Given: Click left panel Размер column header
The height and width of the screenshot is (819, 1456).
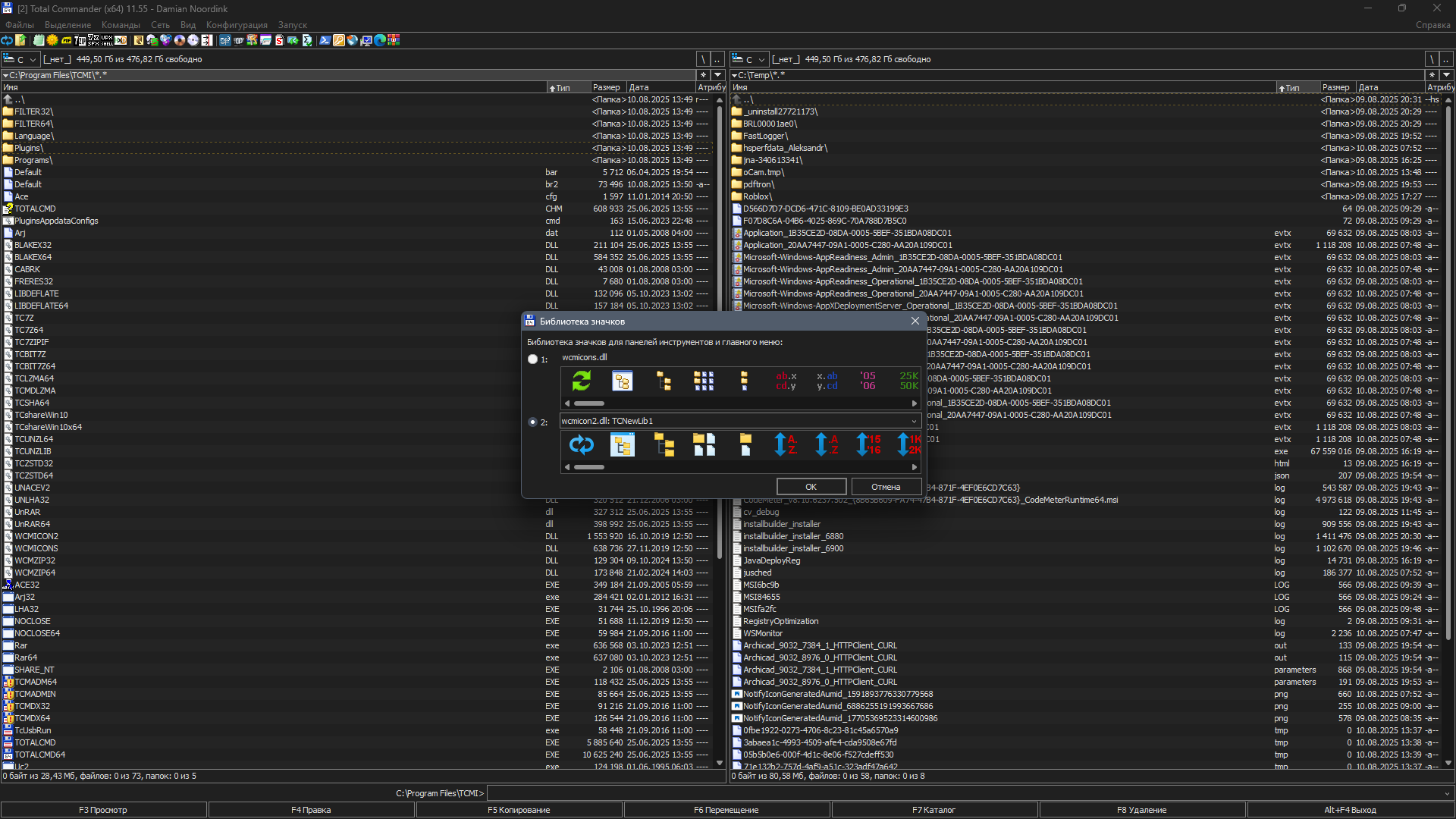Looking at the screenshot, I should coord(608,88).
